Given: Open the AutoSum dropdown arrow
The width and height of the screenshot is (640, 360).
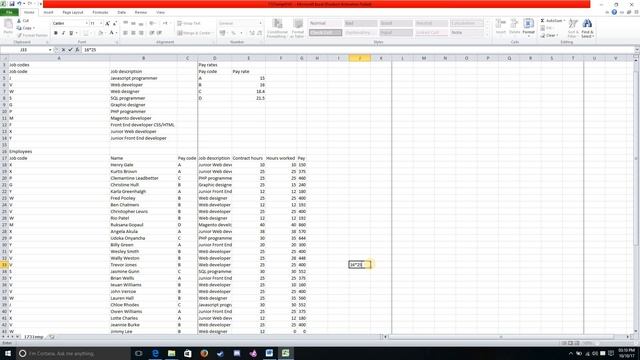Looking at the screenshot, I should (x=564, y=21).
